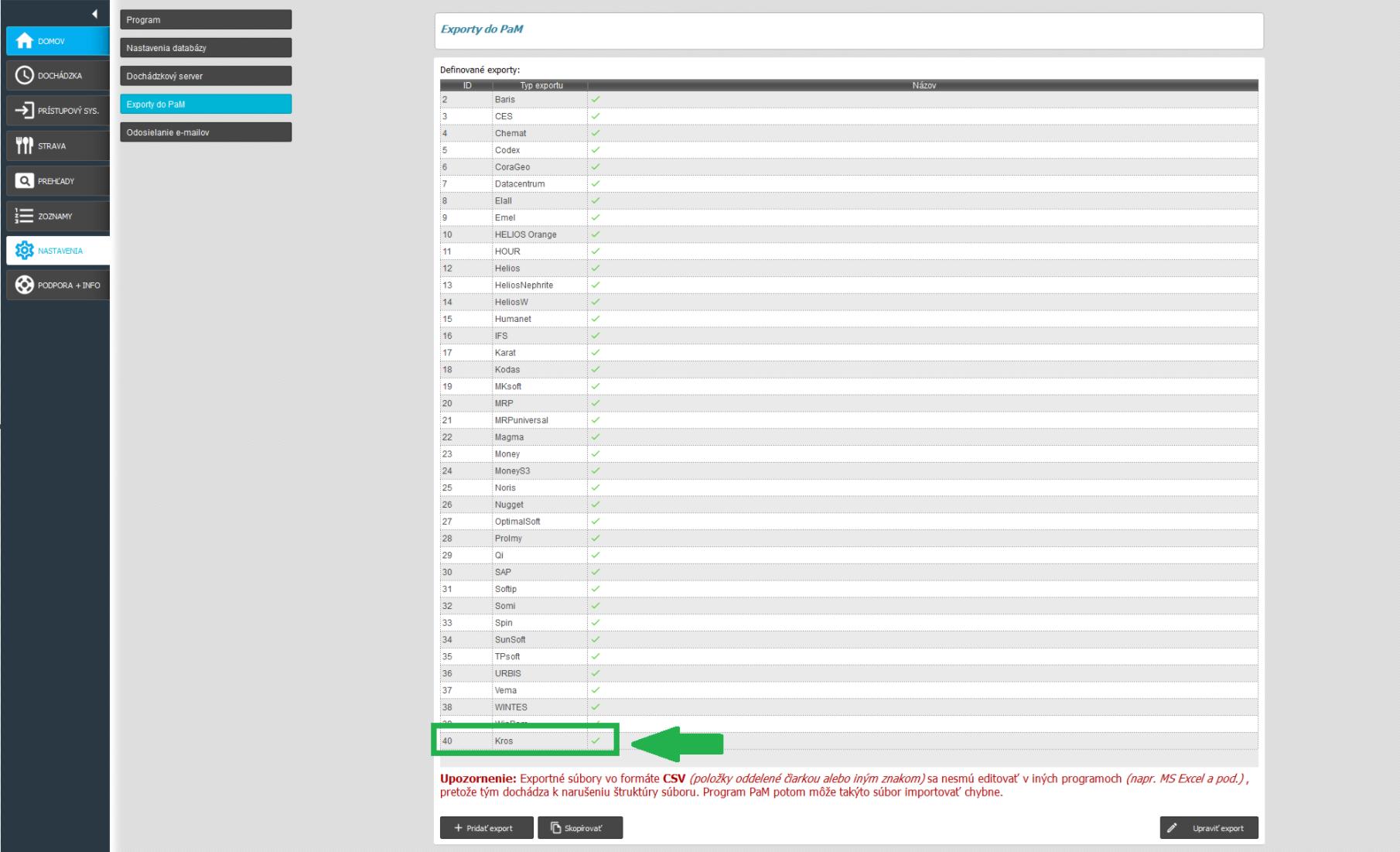Viewport: 1400px width, 852px height.
Task: Click the Skopírovať button
Action: click(x=580, y=828)
